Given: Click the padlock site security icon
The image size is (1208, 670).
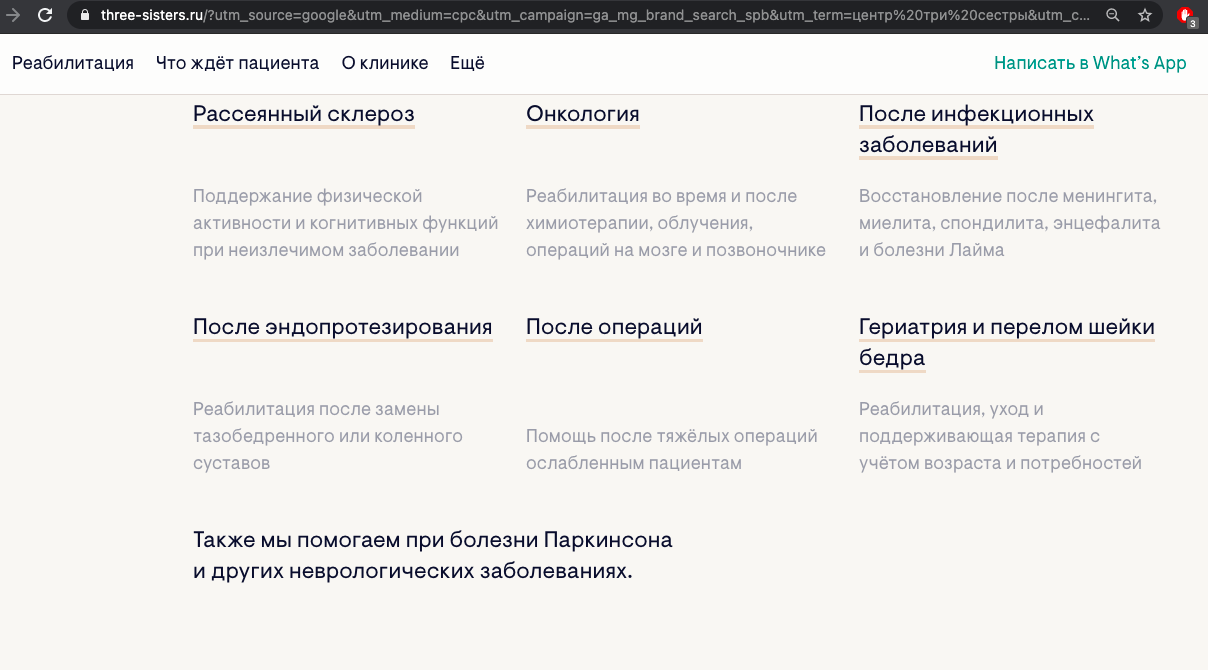Looking at the screenshot, I should tap(84, 16).
